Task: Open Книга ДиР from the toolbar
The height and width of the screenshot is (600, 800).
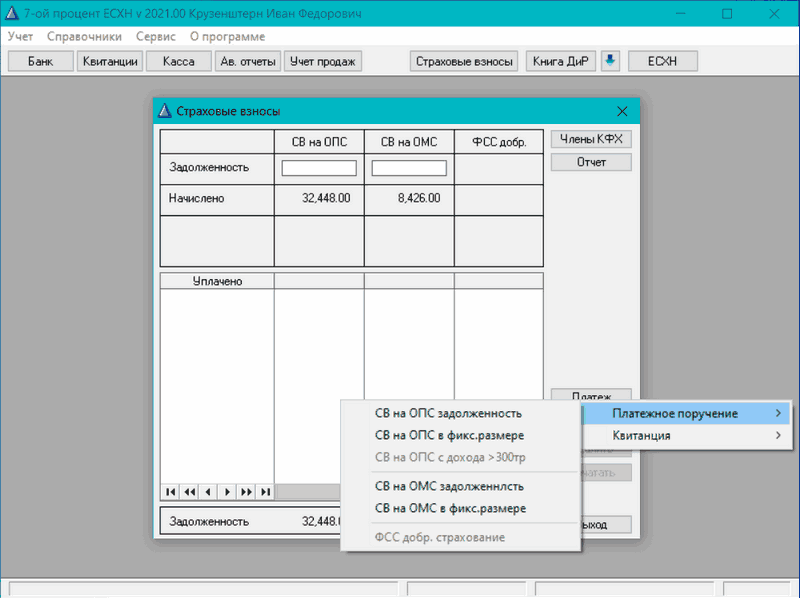Action: [561, 61]
